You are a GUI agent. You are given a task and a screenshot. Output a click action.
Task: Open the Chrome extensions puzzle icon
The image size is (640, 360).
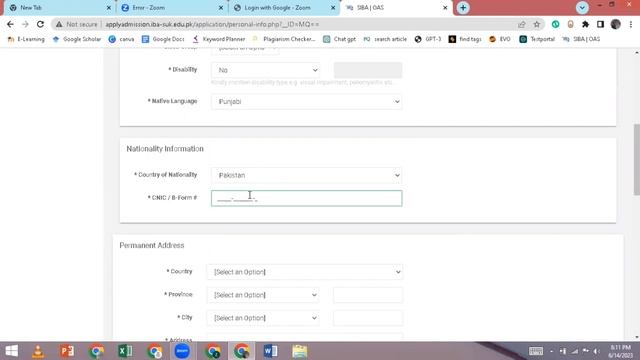pos(585,24)
